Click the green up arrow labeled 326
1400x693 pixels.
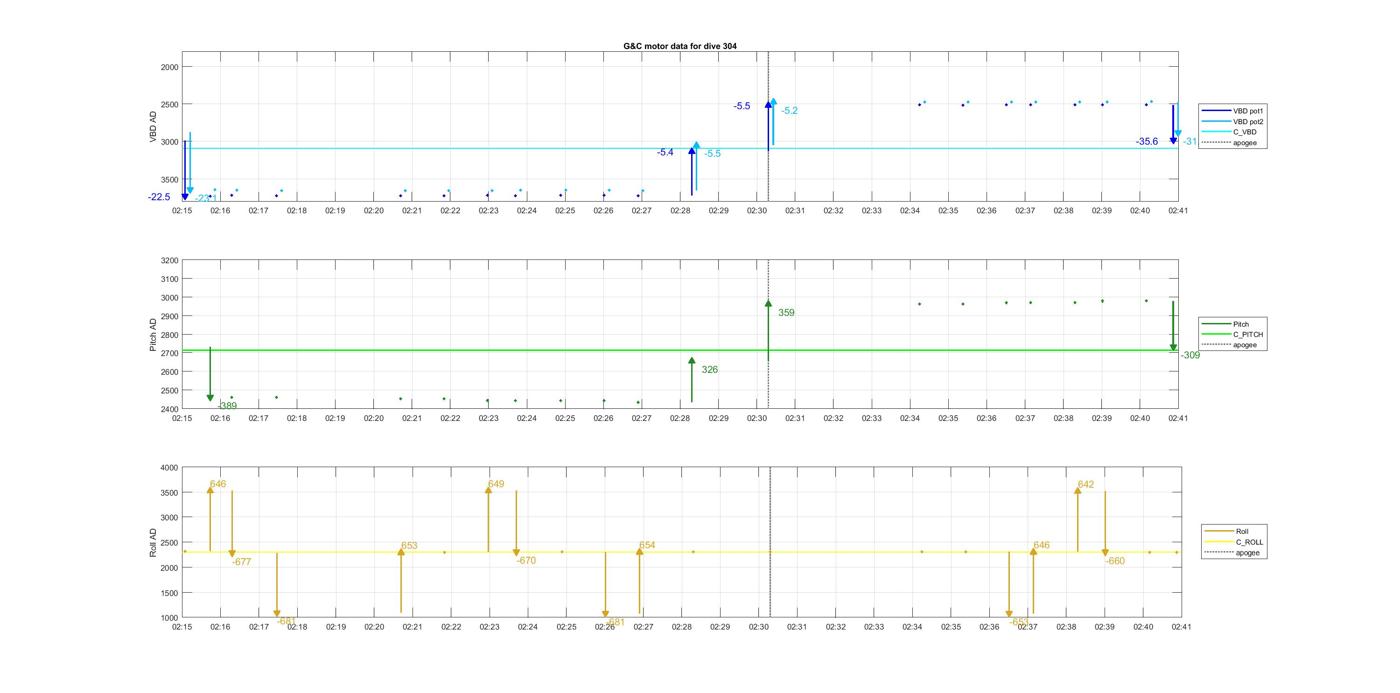point(691,380)
